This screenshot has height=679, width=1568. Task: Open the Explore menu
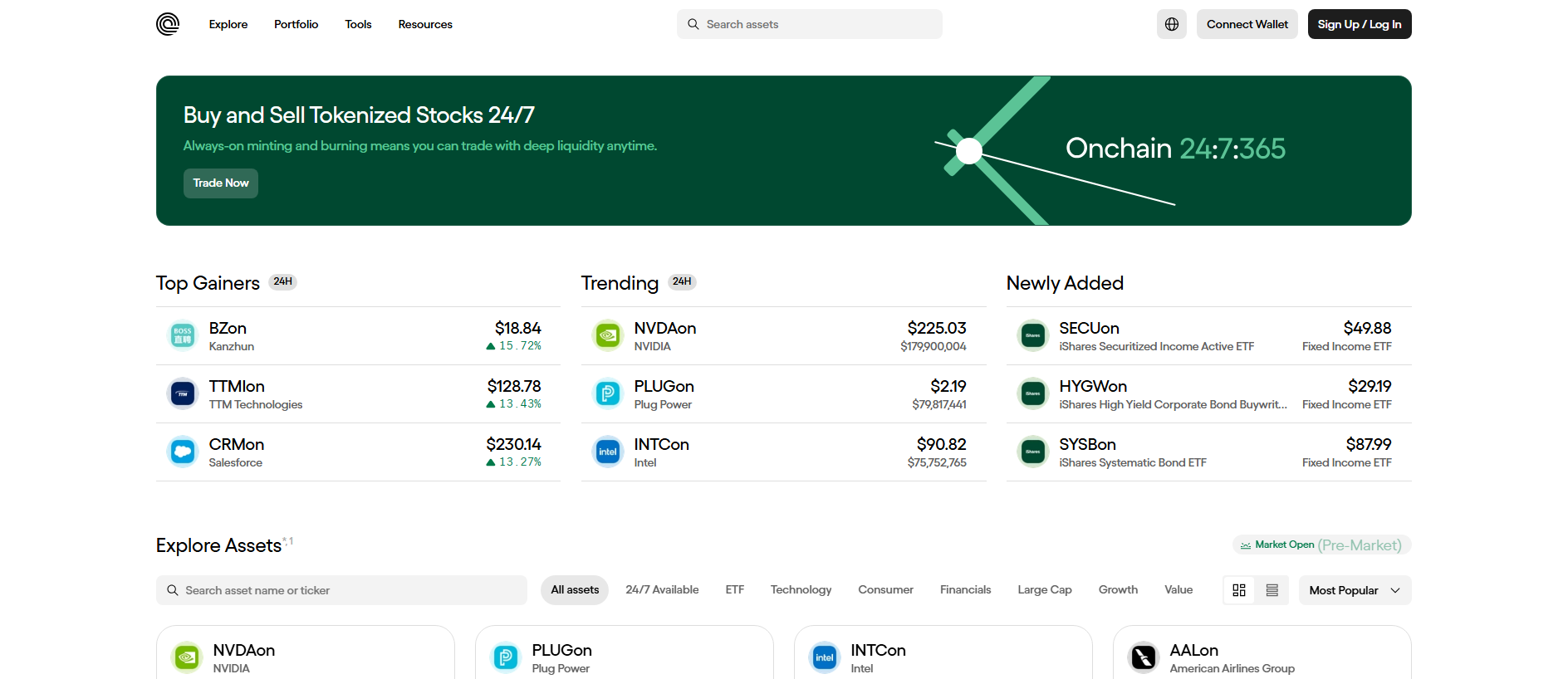point(228,24)
